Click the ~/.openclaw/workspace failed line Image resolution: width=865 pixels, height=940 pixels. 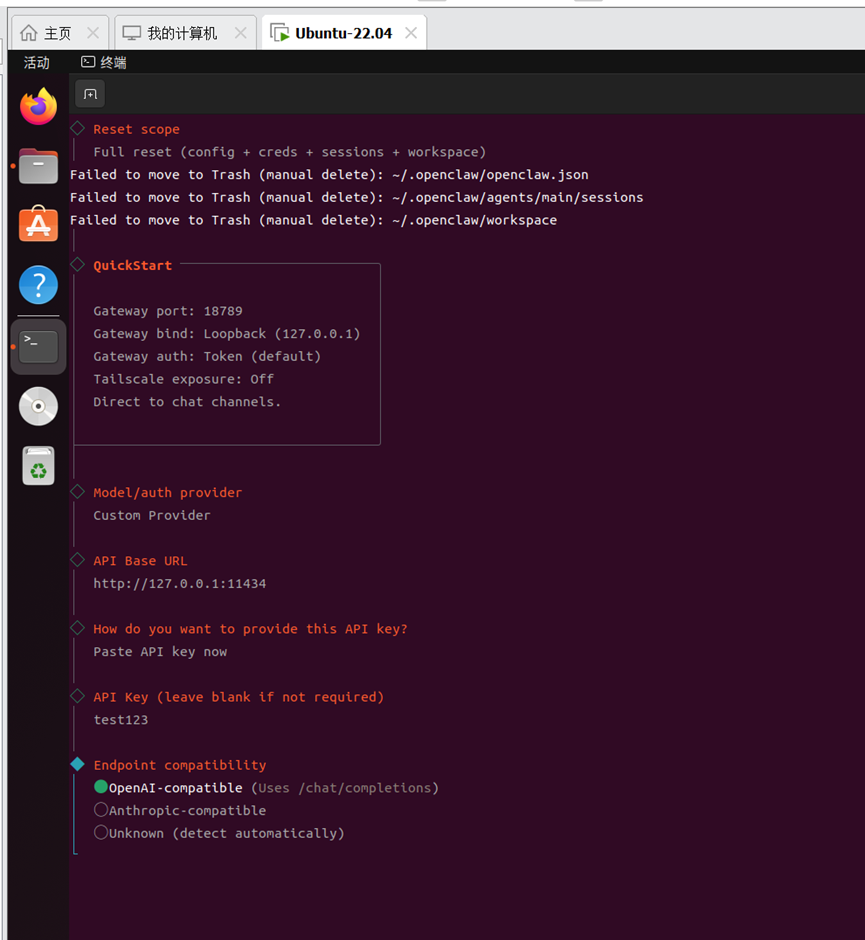click(x=314, y=221)
